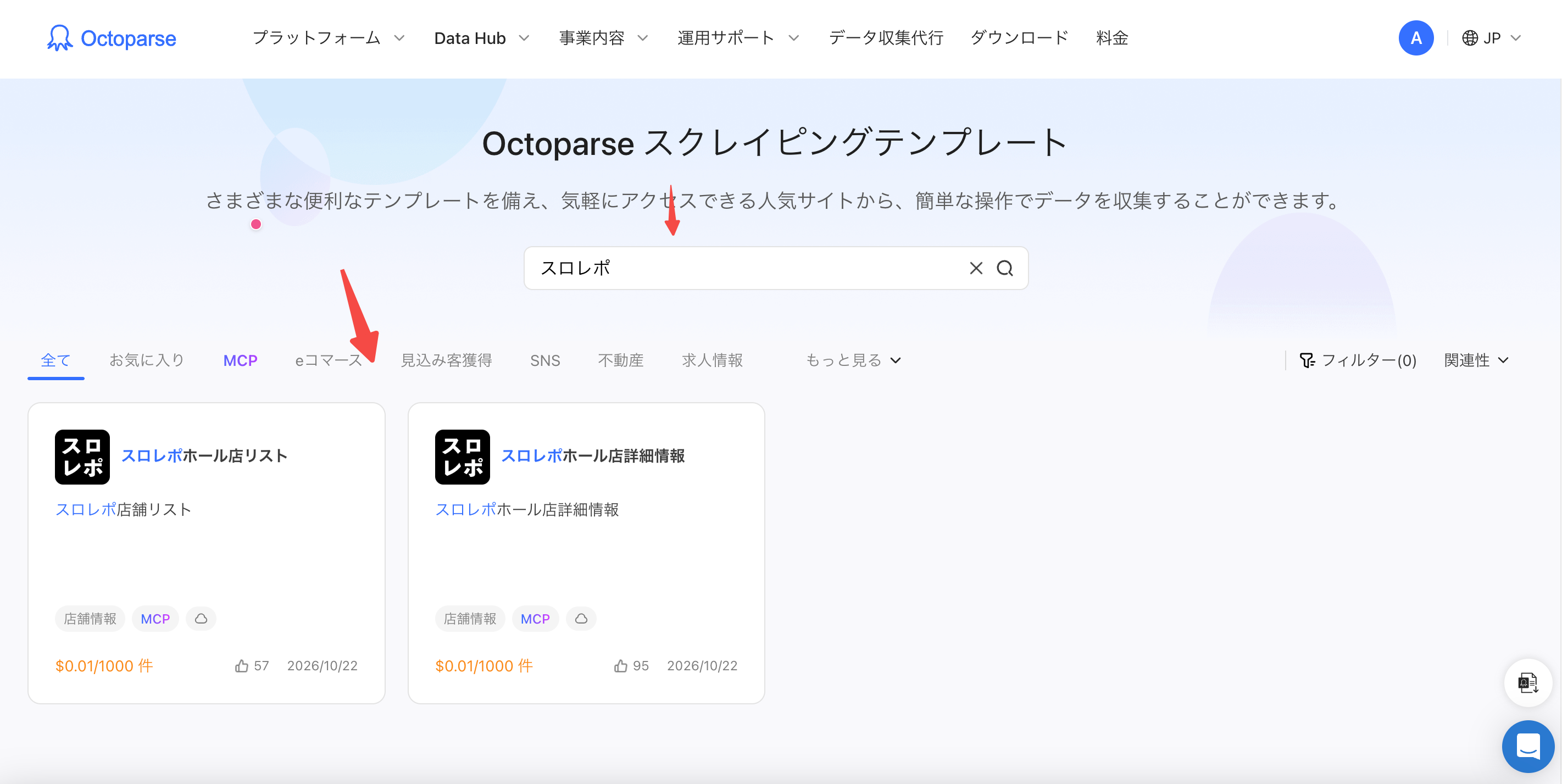Screen dimensions: 1562x784
Task: Click 店舗情報 tag on スロレポホール店詳細情報 card
Action: click(x=470, y=619)
